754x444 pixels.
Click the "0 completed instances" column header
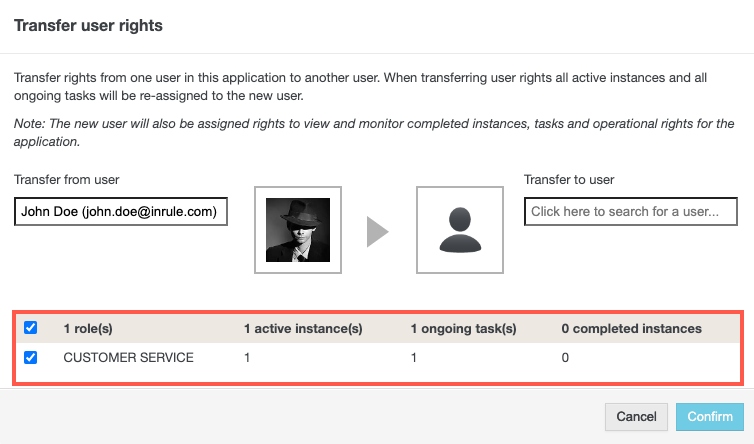click(631, 328)
